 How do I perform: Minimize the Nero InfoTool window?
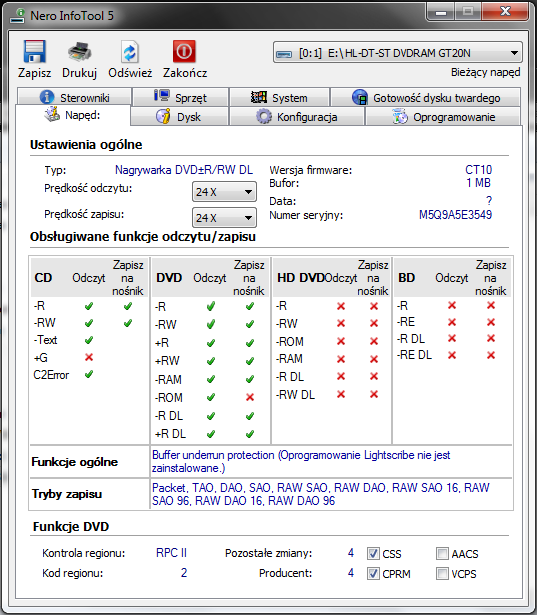[441, 12]
